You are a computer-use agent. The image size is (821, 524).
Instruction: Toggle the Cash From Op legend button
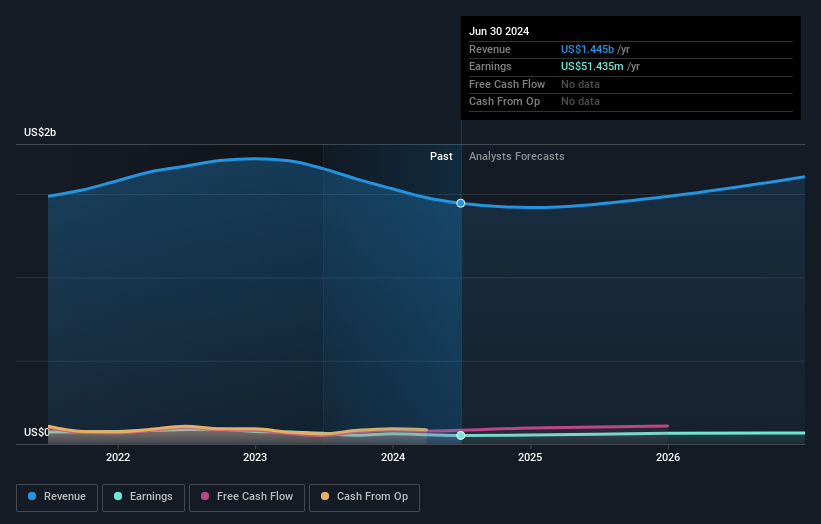364,497
